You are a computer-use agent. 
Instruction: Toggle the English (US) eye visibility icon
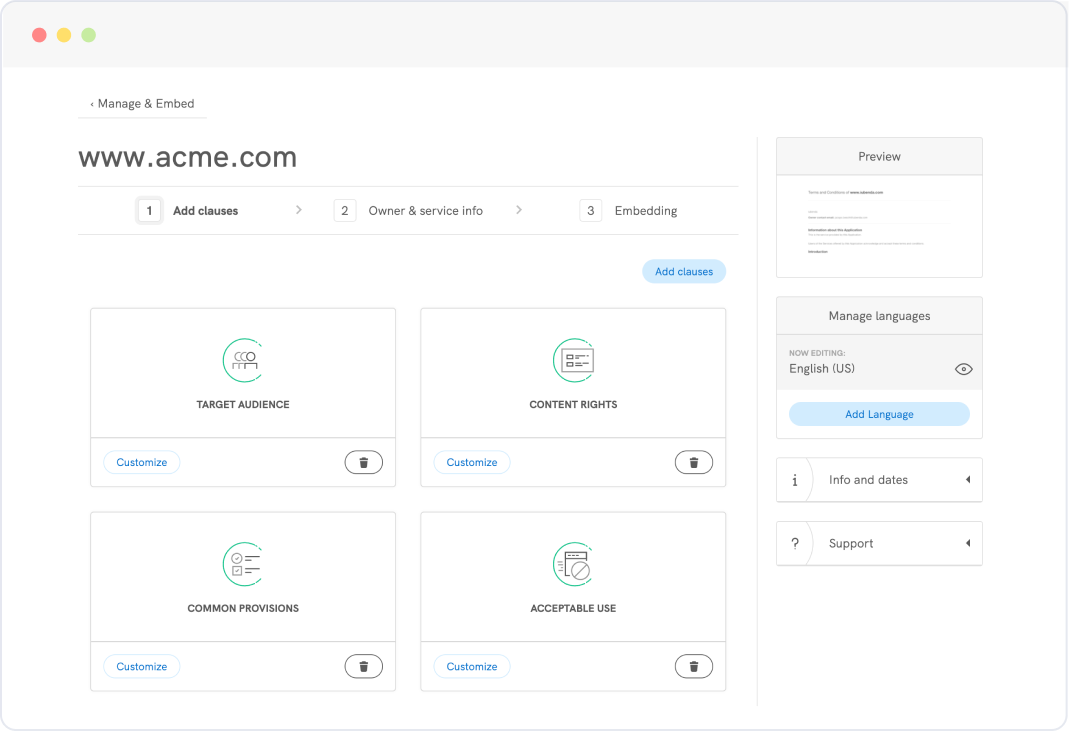coord(963,369)
